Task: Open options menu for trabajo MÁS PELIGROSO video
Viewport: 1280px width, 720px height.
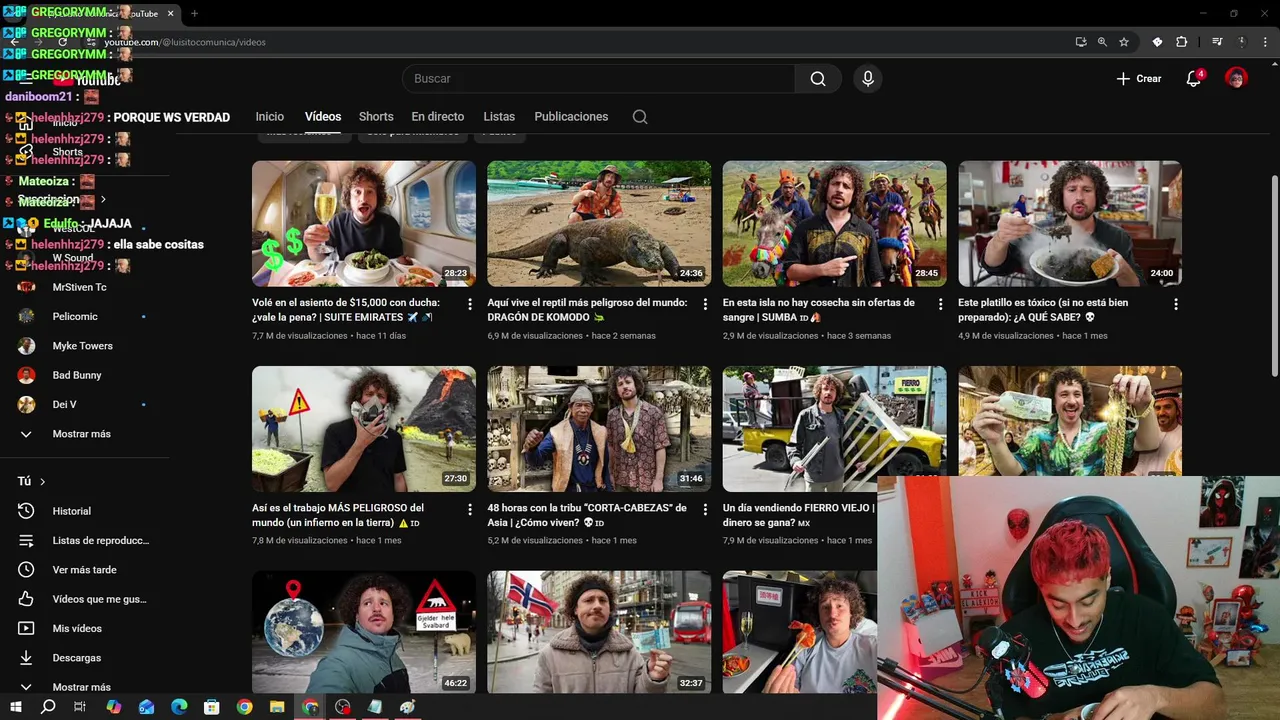Action: pos(470,509)
